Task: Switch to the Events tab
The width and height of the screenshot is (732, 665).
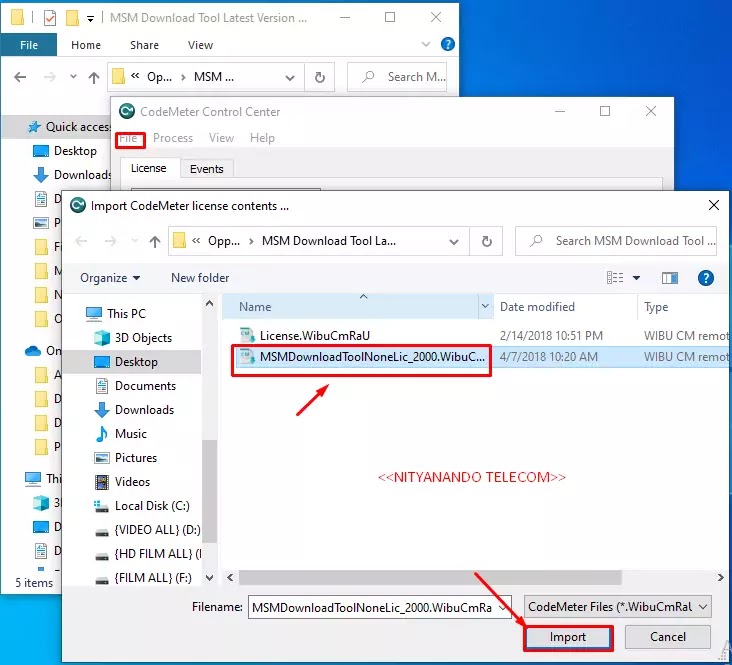Action: (x=206, y=169)
